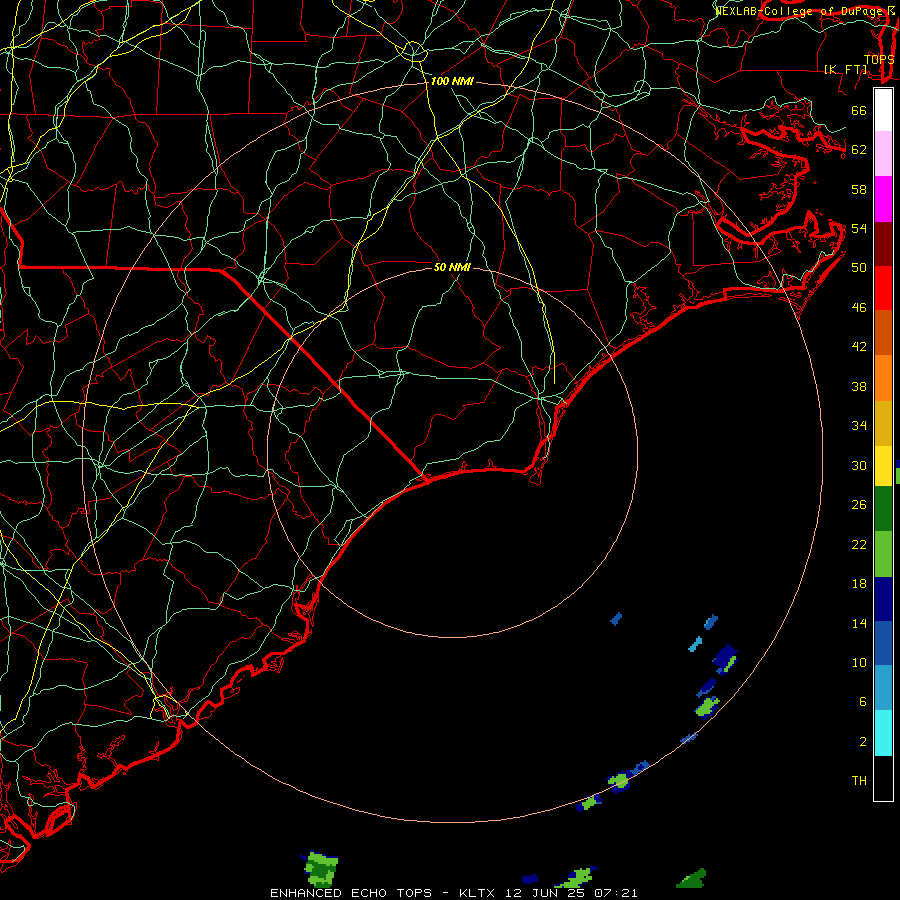Click the '30' legend value
The width and height of the screenshot is (900, 900).
[x=859, y=465]
